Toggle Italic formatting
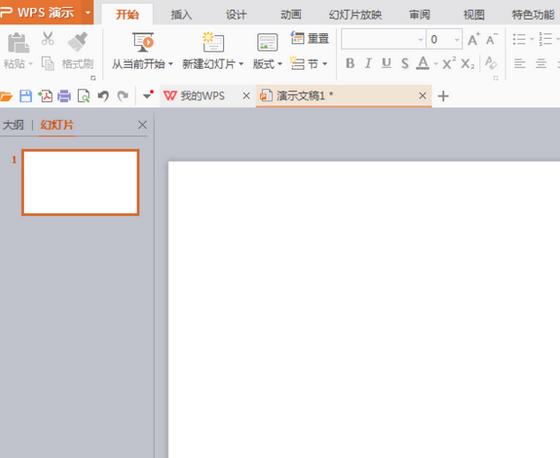Screen dimensions: 560x458 368,64
